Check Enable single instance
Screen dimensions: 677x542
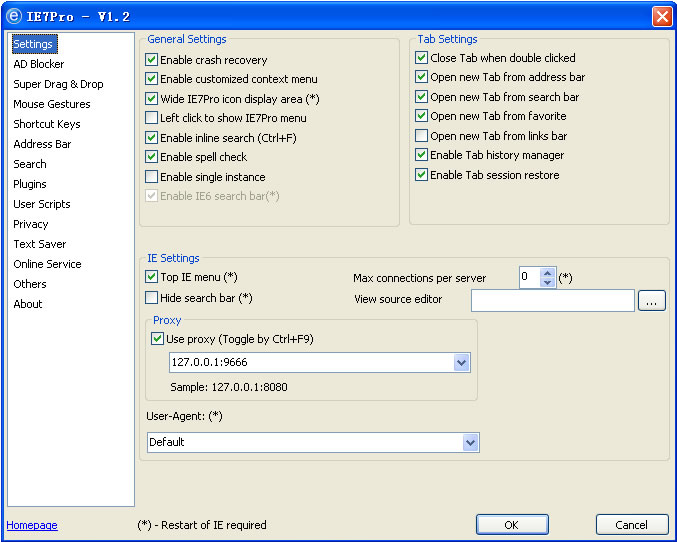[x=151, y=177]
